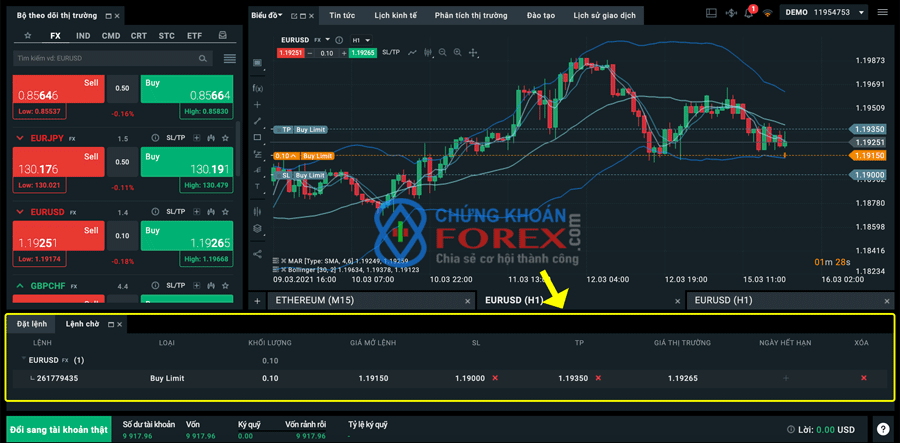Open the Phân tích thị trường tab
Image resolution: width=900 pixels, height=443 pixels.
point(471,15)
